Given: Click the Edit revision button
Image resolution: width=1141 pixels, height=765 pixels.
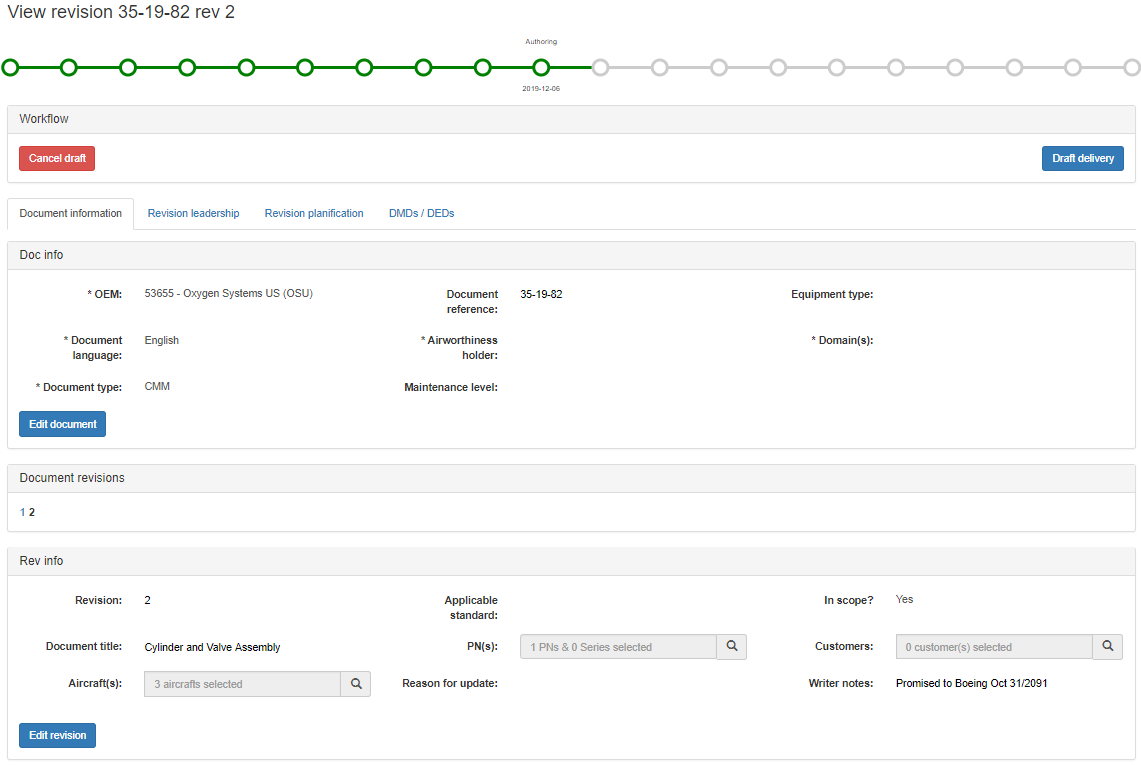Looking at the screenshot, I should pos(57,735).
